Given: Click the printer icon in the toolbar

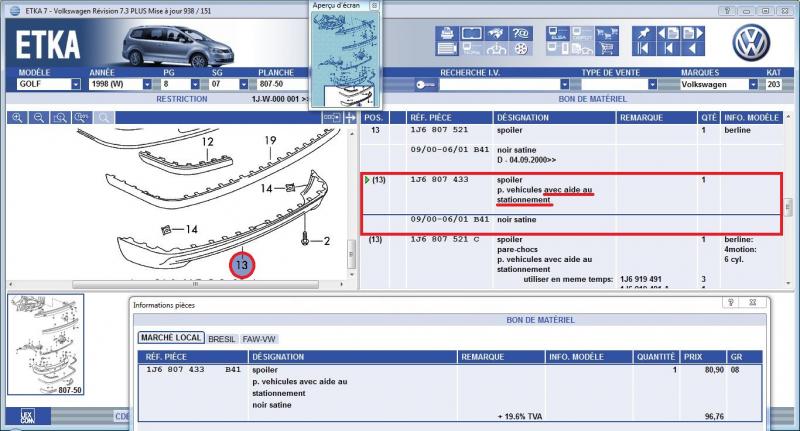Looking at the screenshot, I should click(x=446, y=33).
